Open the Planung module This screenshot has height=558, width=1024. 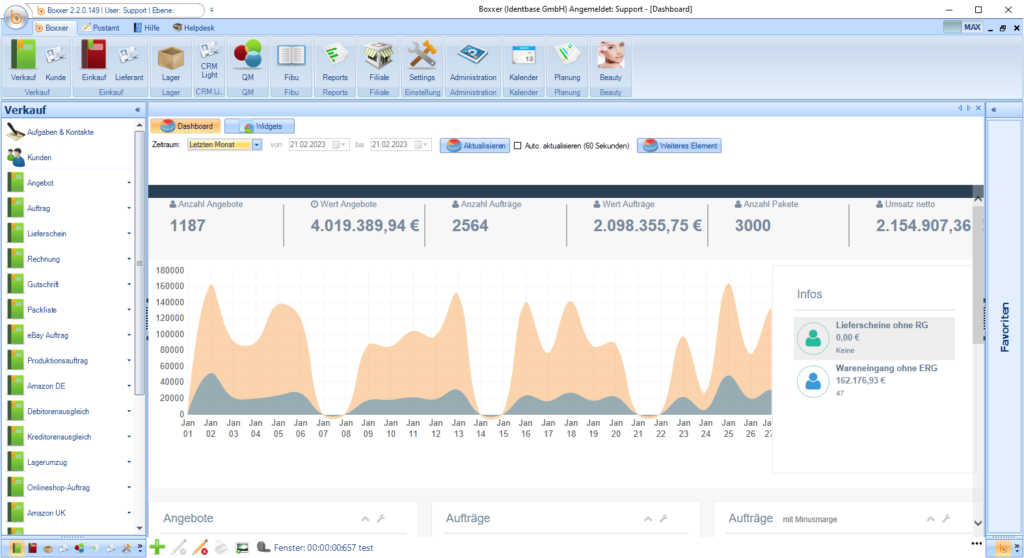tap(567, 61)
